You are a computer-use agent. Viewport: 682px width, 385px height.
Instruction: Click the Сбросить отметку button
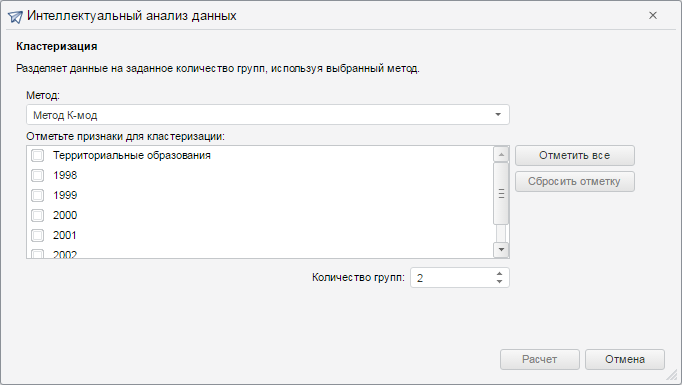click(x=575, y=181)
